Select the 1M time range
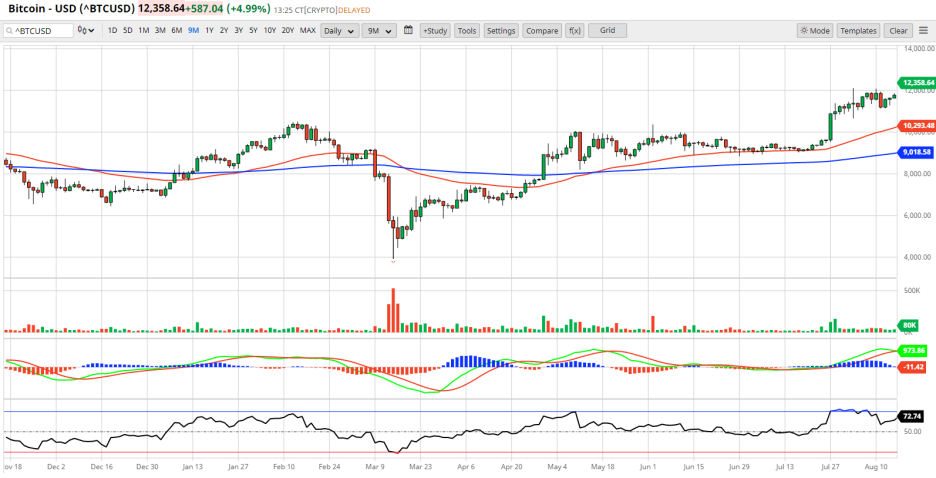Screen dimensions: 936x478 point(144,30)
